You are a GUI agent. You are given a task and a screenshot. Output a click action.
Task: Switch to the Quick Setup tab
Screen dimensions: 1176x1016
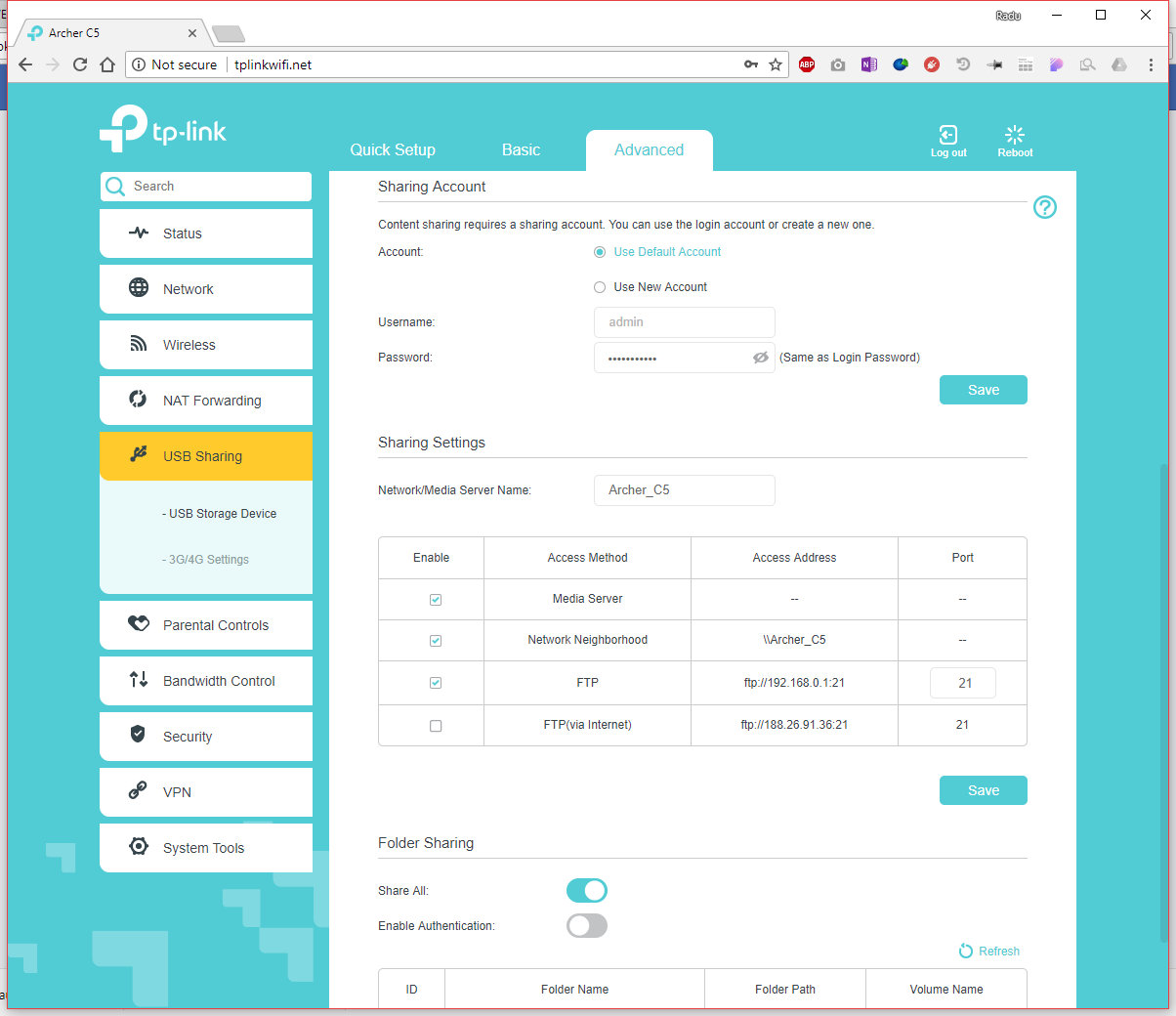393,149
